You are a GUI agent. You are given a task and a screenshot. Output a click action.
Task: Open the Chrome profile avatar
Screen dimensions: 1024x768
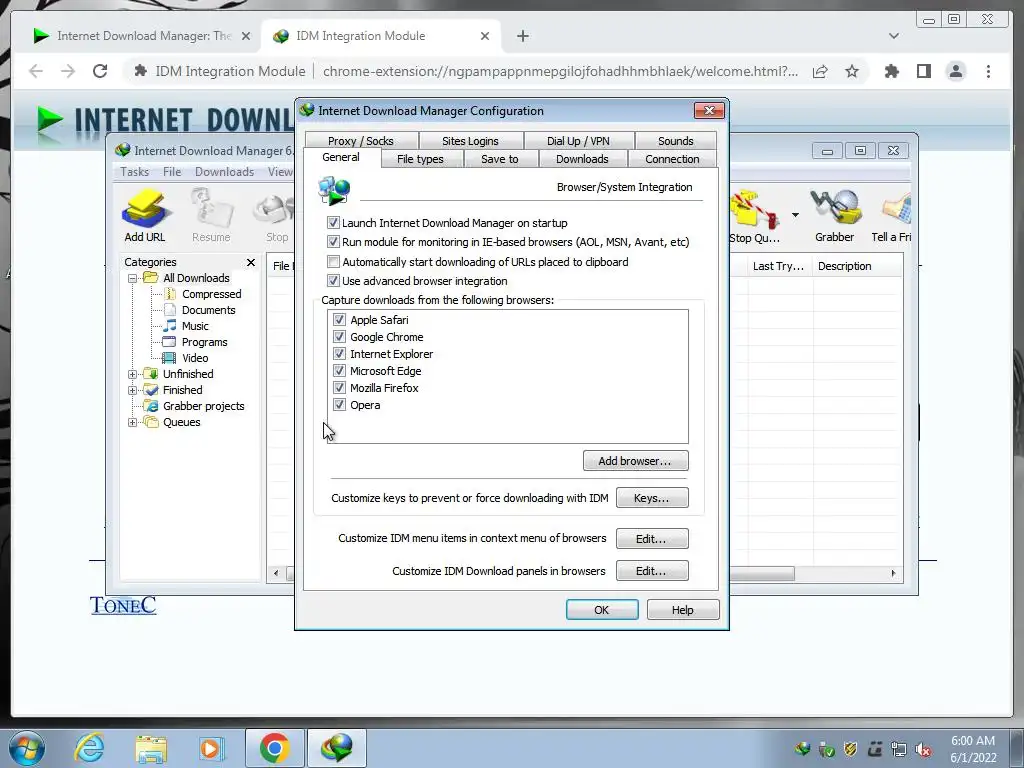[955, 71]
